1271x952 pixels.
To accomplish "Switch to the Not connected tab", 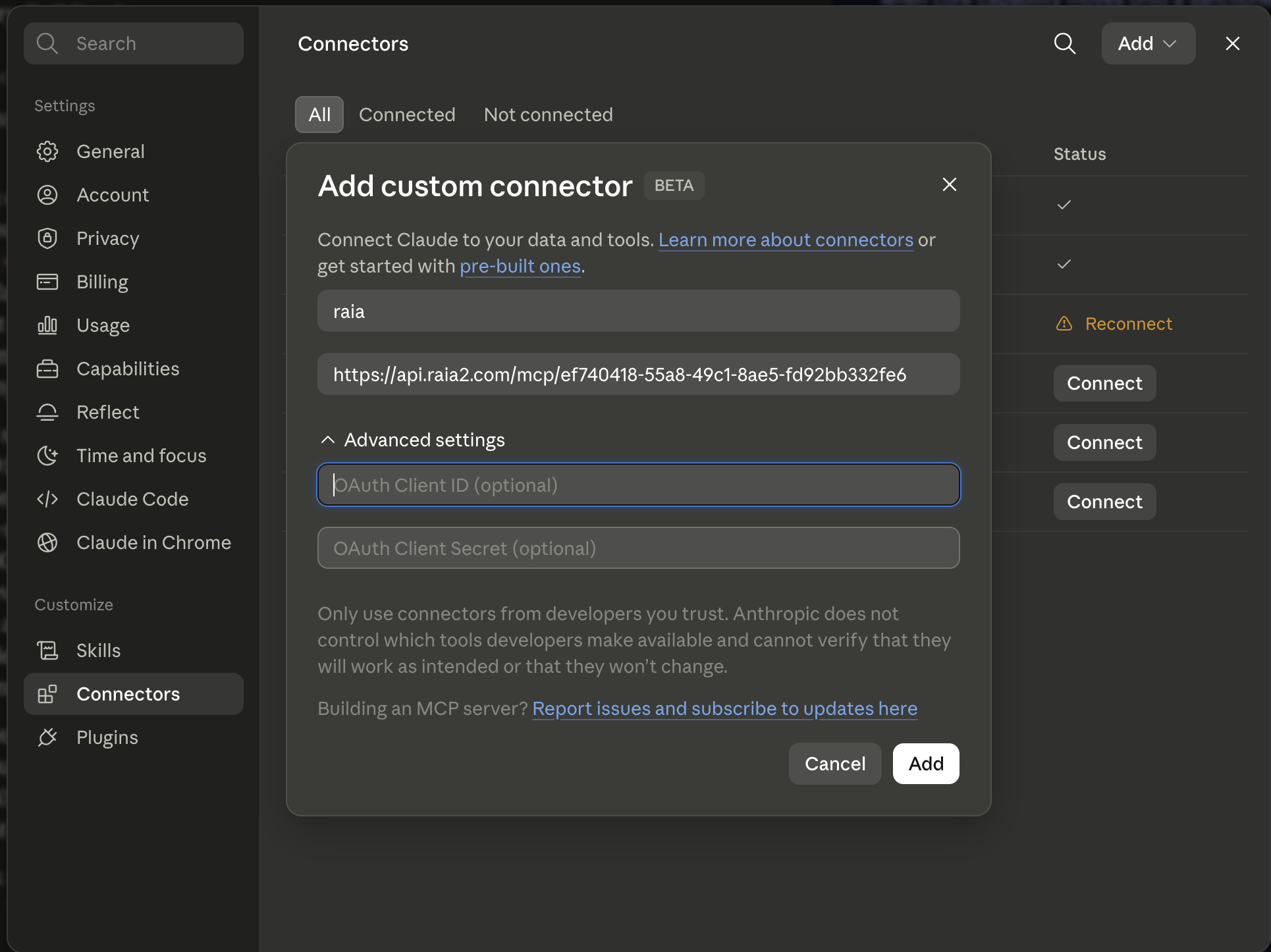I will pos(549,115).
